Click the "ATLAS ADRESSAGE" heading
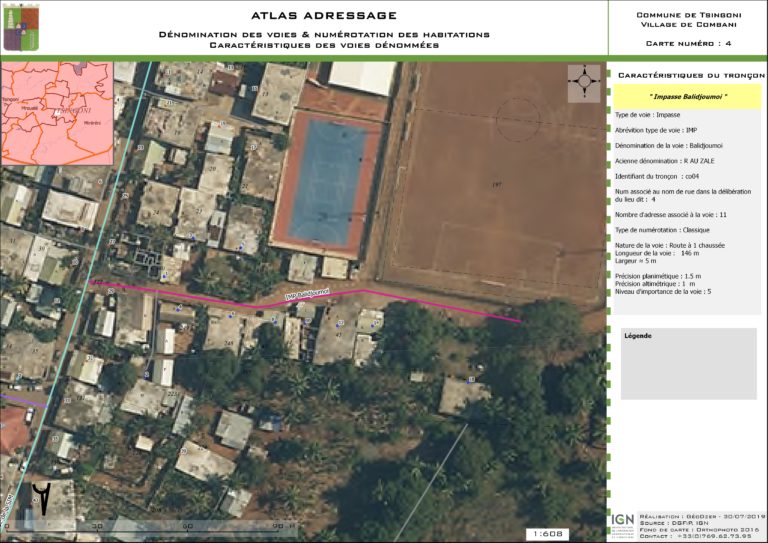 324,16
